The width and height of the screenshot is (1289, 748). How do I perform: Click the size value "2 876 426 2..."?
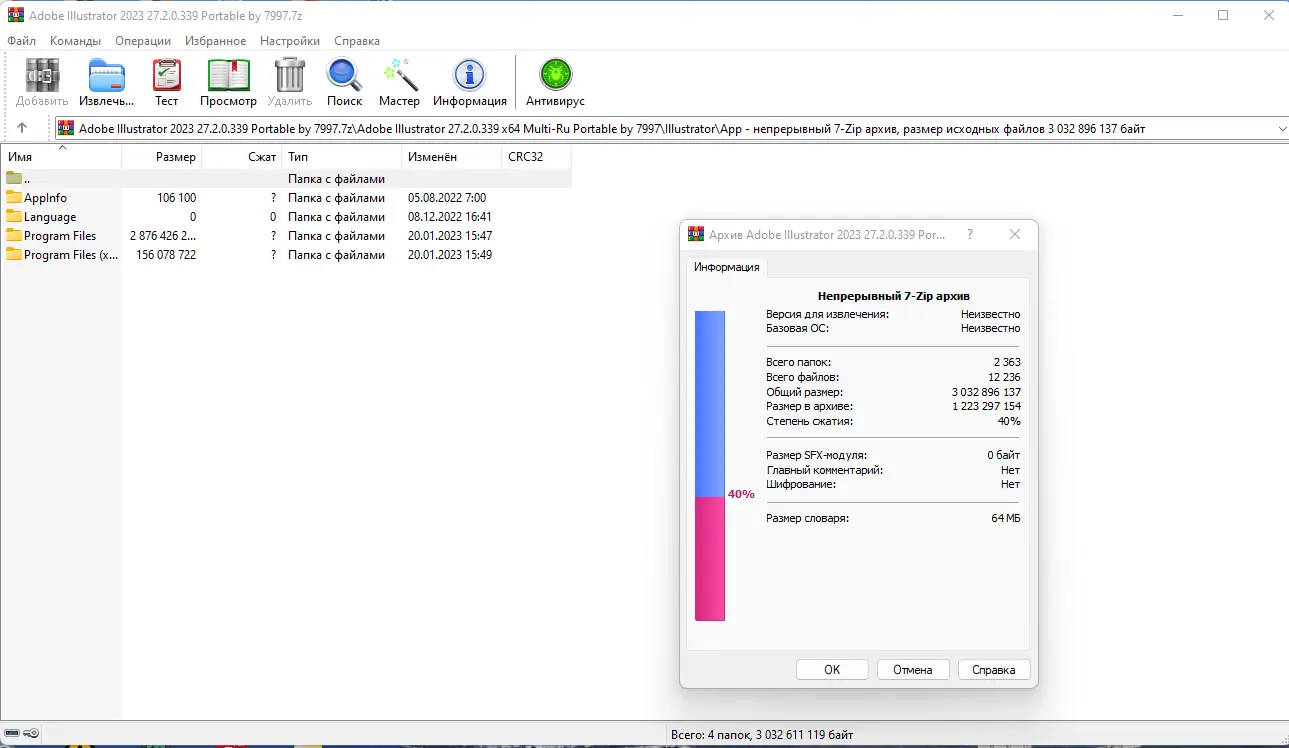[x=163, y=236]
